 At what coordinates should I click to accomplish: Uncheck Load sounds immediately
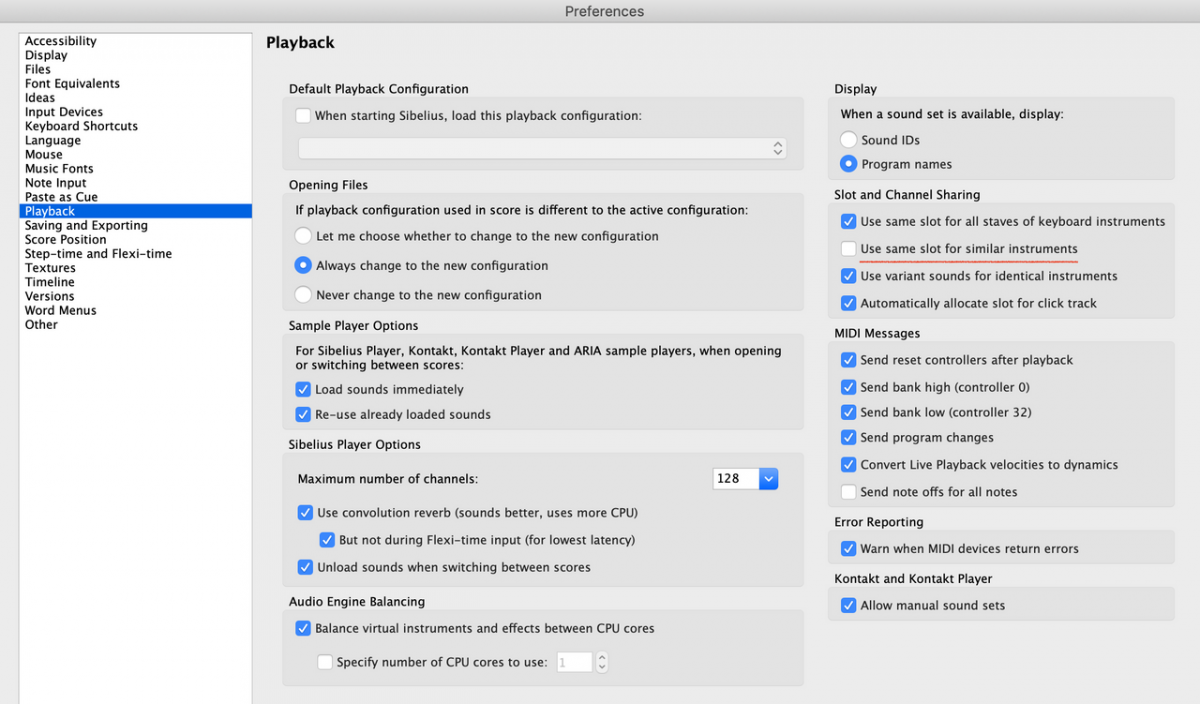click(303, 390)
